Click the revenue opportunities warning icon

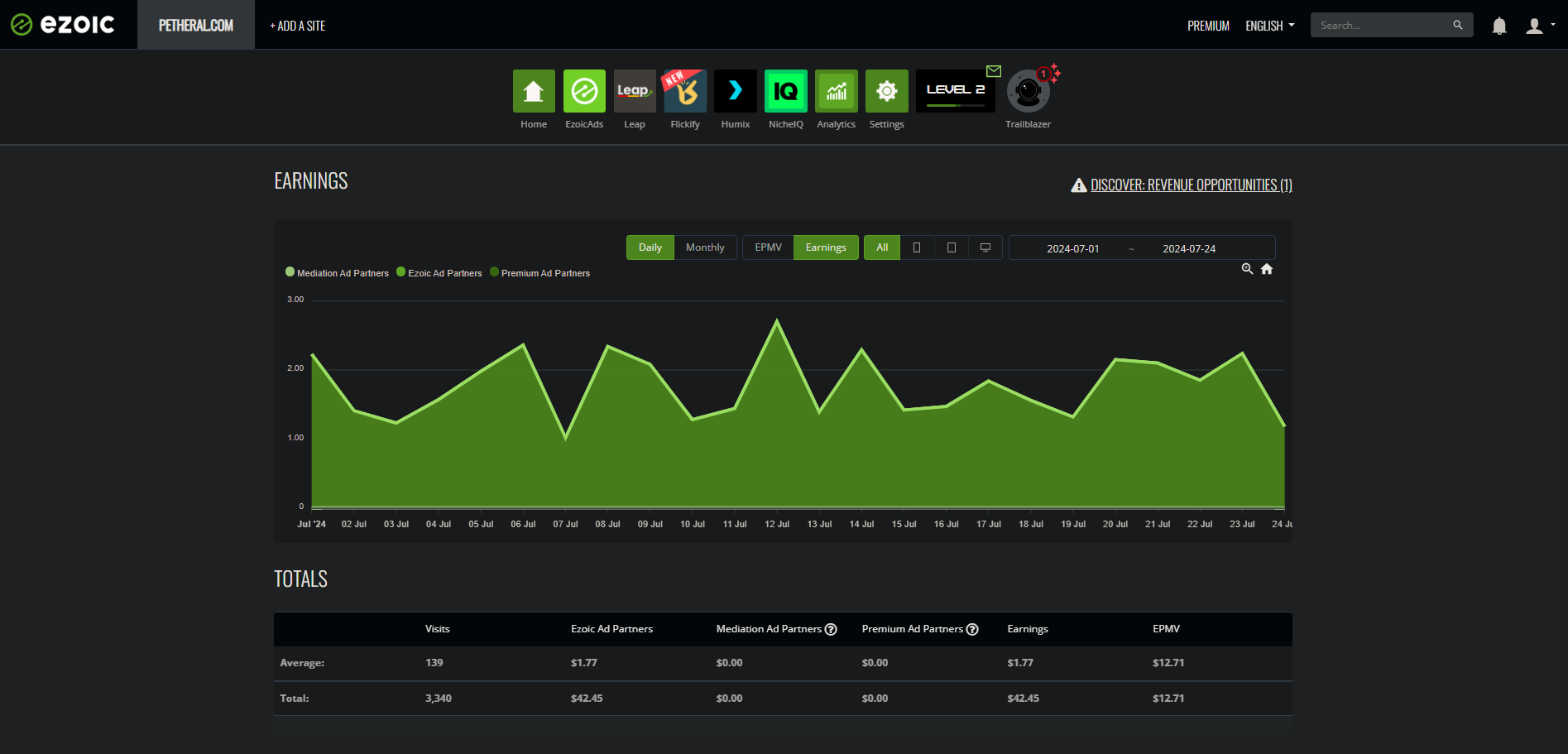1079,185
